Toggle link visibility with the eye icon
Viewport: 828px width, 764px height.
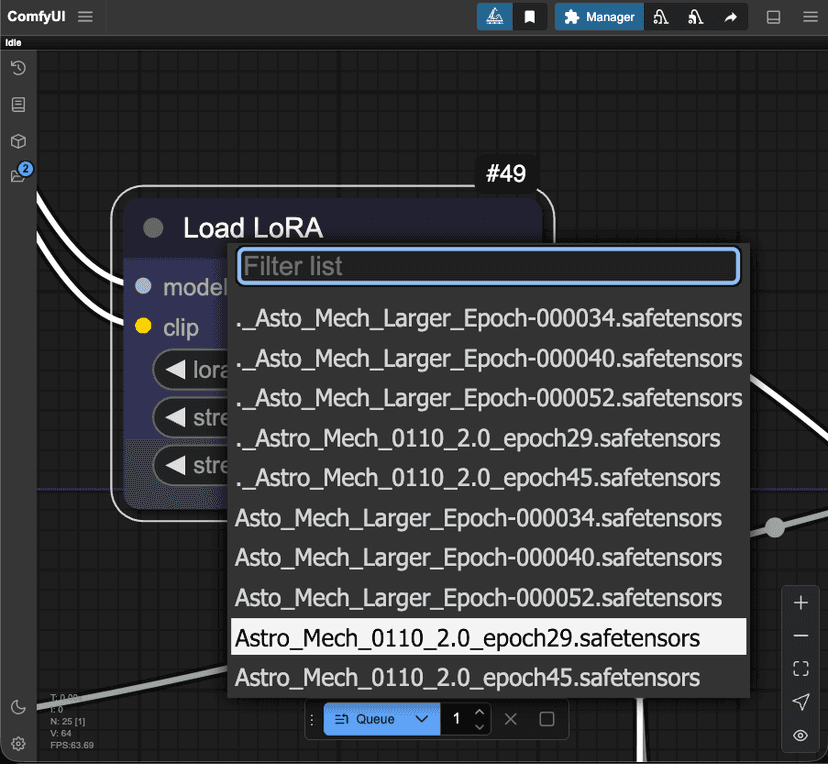point(800,735)
